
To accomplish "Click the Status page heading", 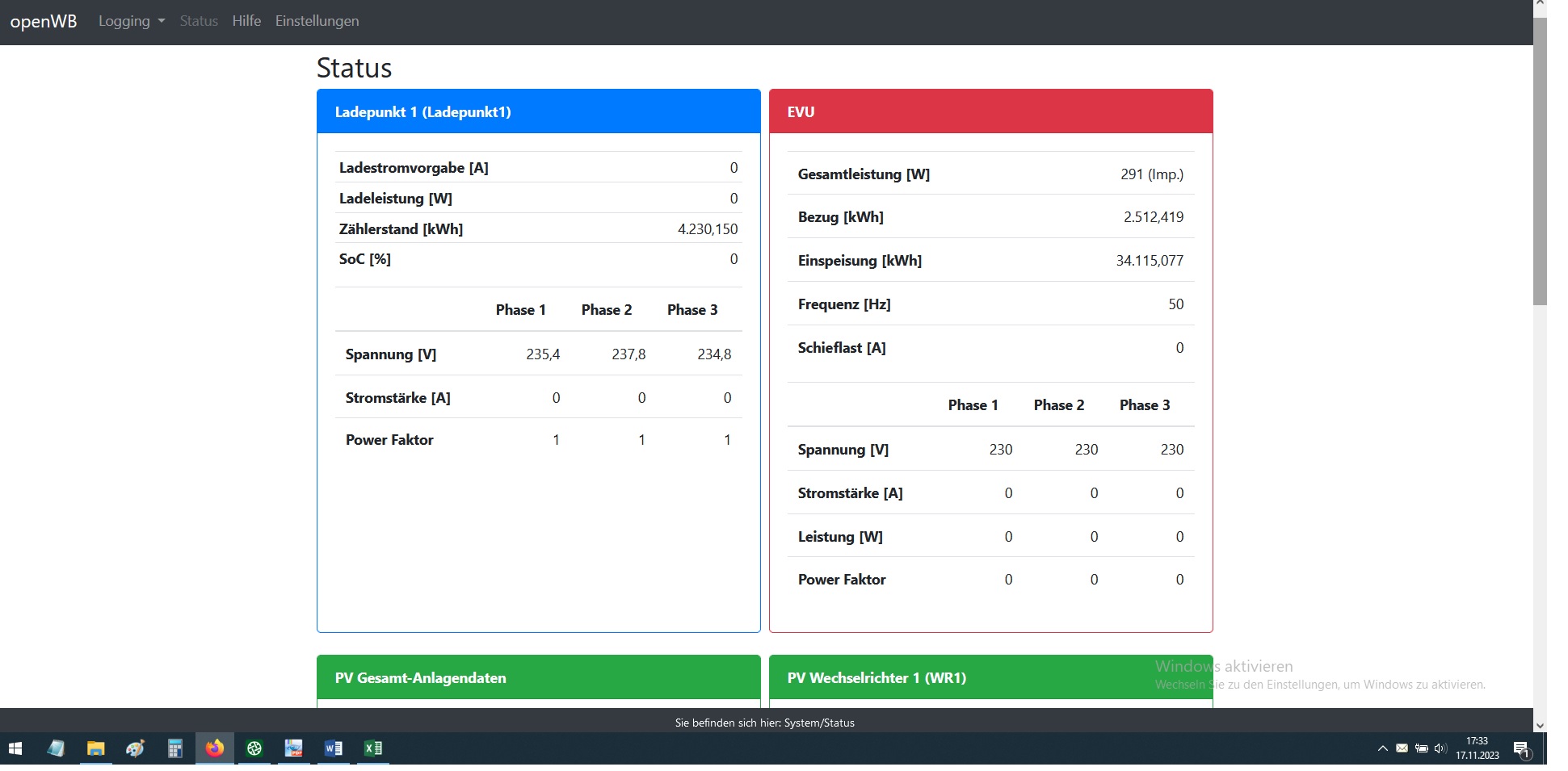I will pyautogui.click(x=354, y=68).
